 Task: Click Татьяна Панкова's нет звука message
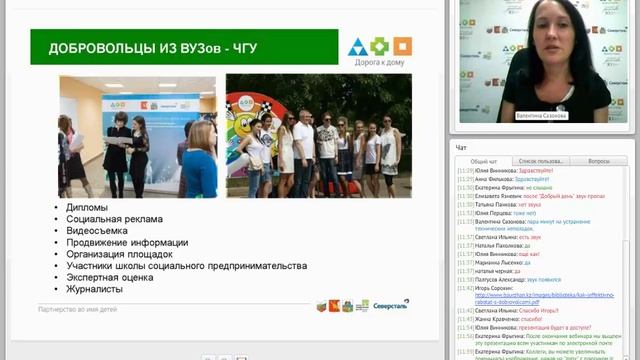click(x=499, y=204)
